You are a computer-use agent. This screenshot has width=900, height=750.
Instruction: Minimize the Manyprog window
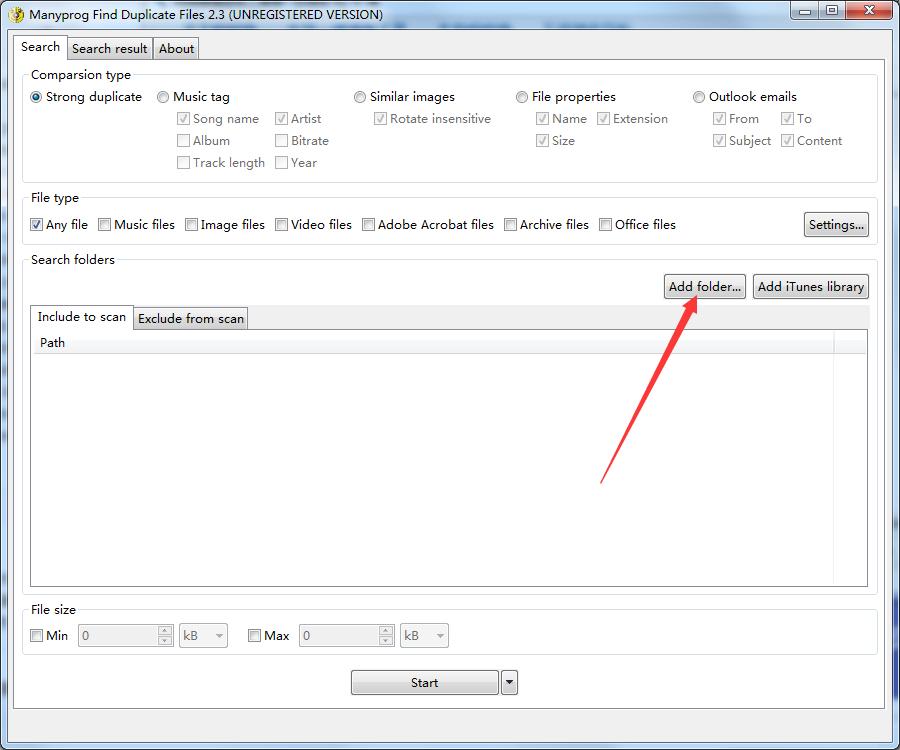[805, 10]
